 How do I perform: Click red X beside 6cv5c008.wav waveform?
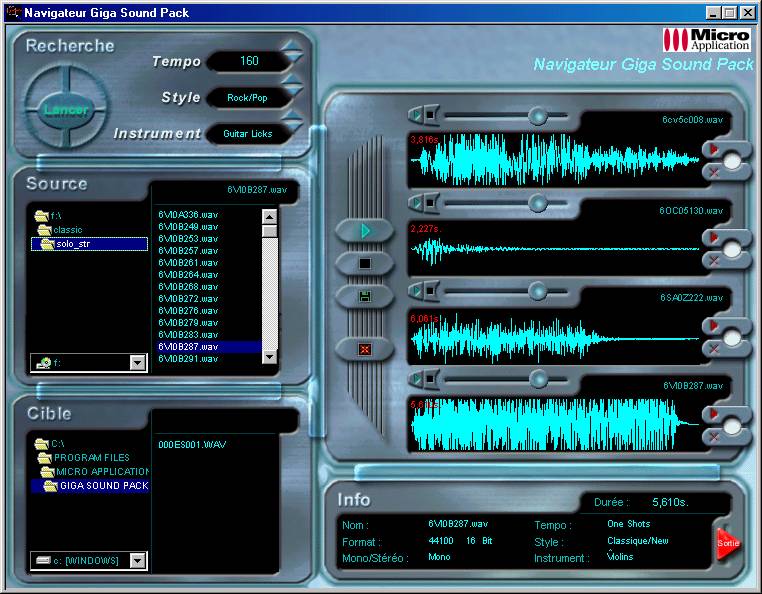click(x=713, y=172)
